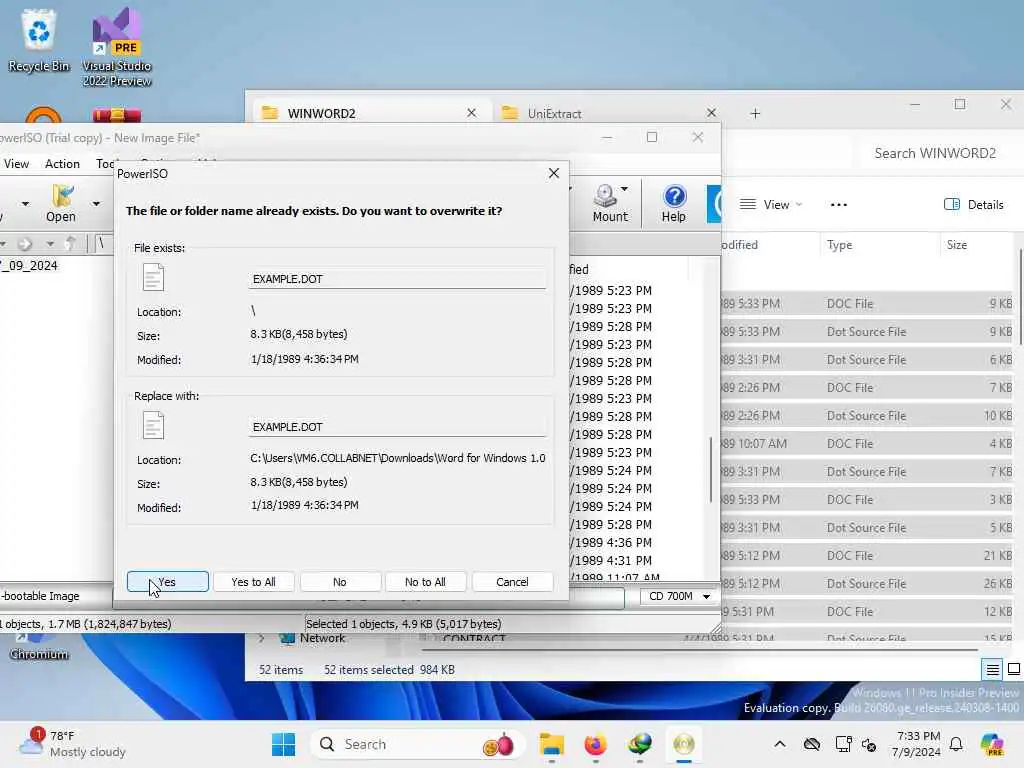
Task: Click the existing file EXAMPLE.DOT name field
Action: [396, 279]
